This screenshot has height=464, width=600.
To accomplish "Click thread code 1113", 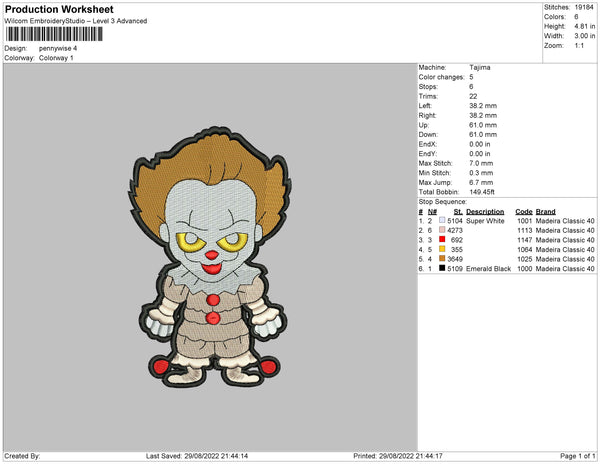I will click(525, 230).
